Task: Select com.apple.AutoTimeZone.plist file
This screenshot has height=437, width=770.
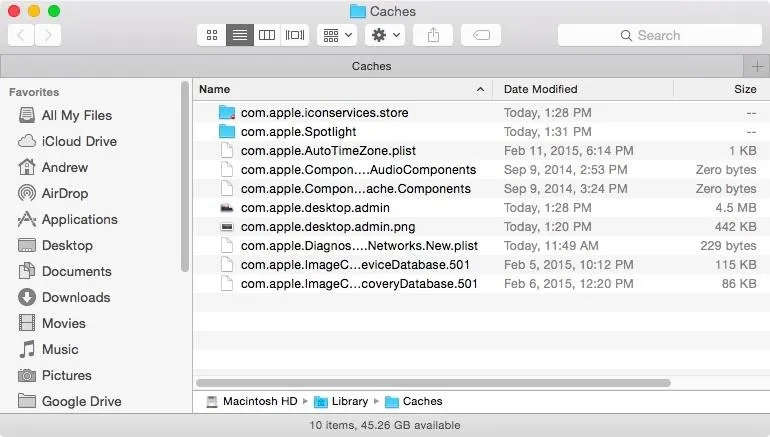Action: click(328, 151)
